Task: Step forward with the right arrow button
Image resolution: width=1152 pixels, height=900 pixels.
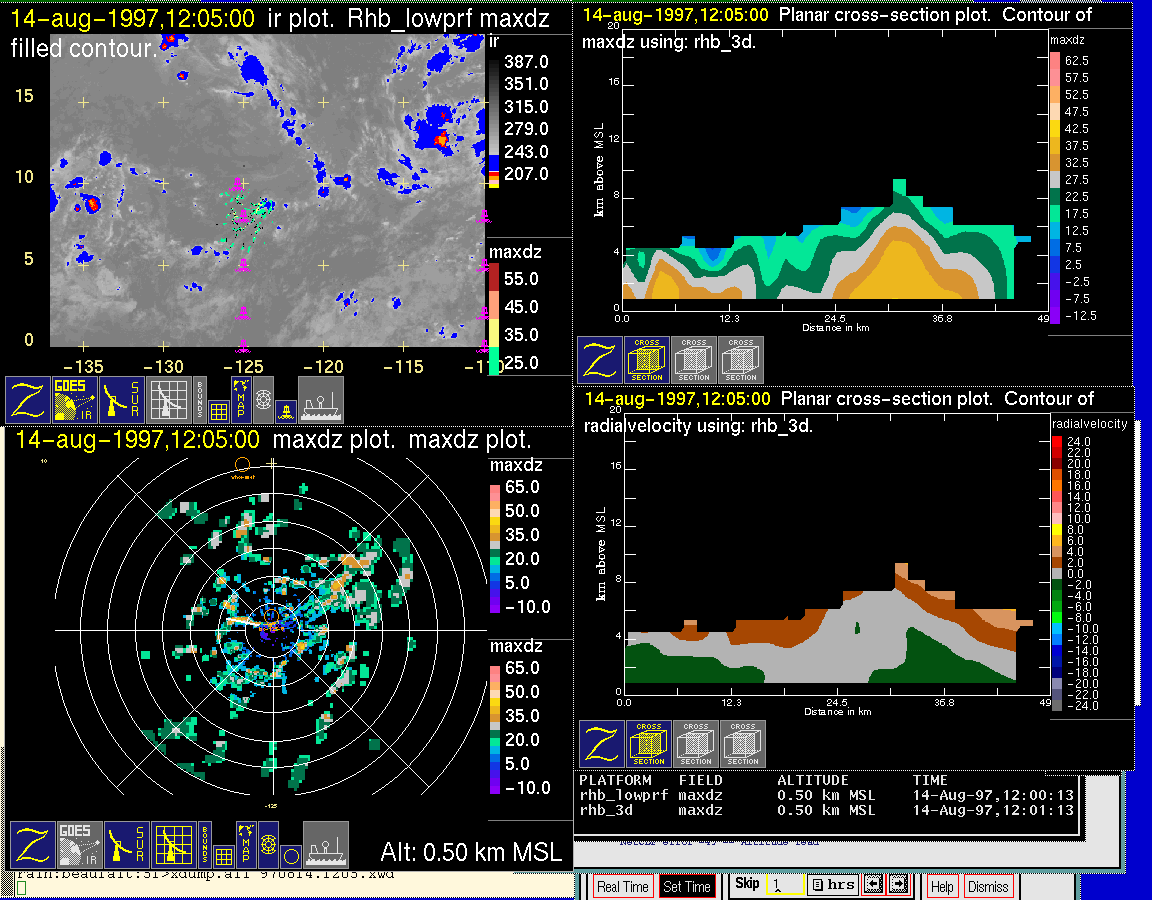Action: [x=897, y=885]
